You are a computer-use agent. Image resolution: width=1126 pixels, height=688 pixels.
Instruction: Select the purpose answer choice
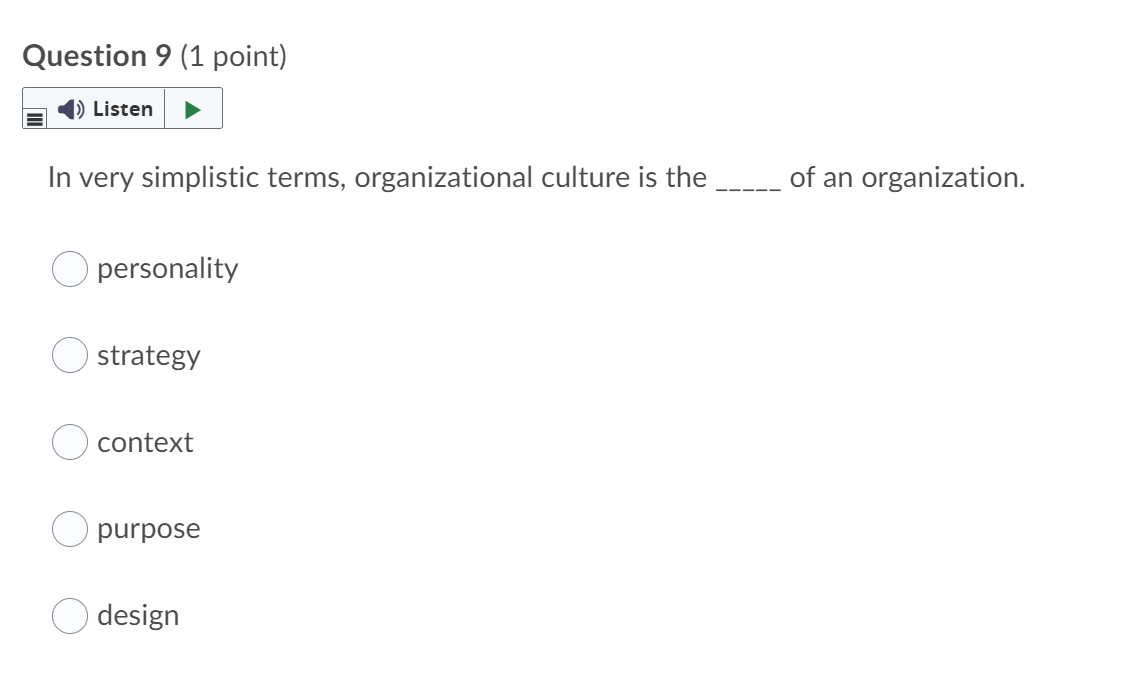pos(68,529)
